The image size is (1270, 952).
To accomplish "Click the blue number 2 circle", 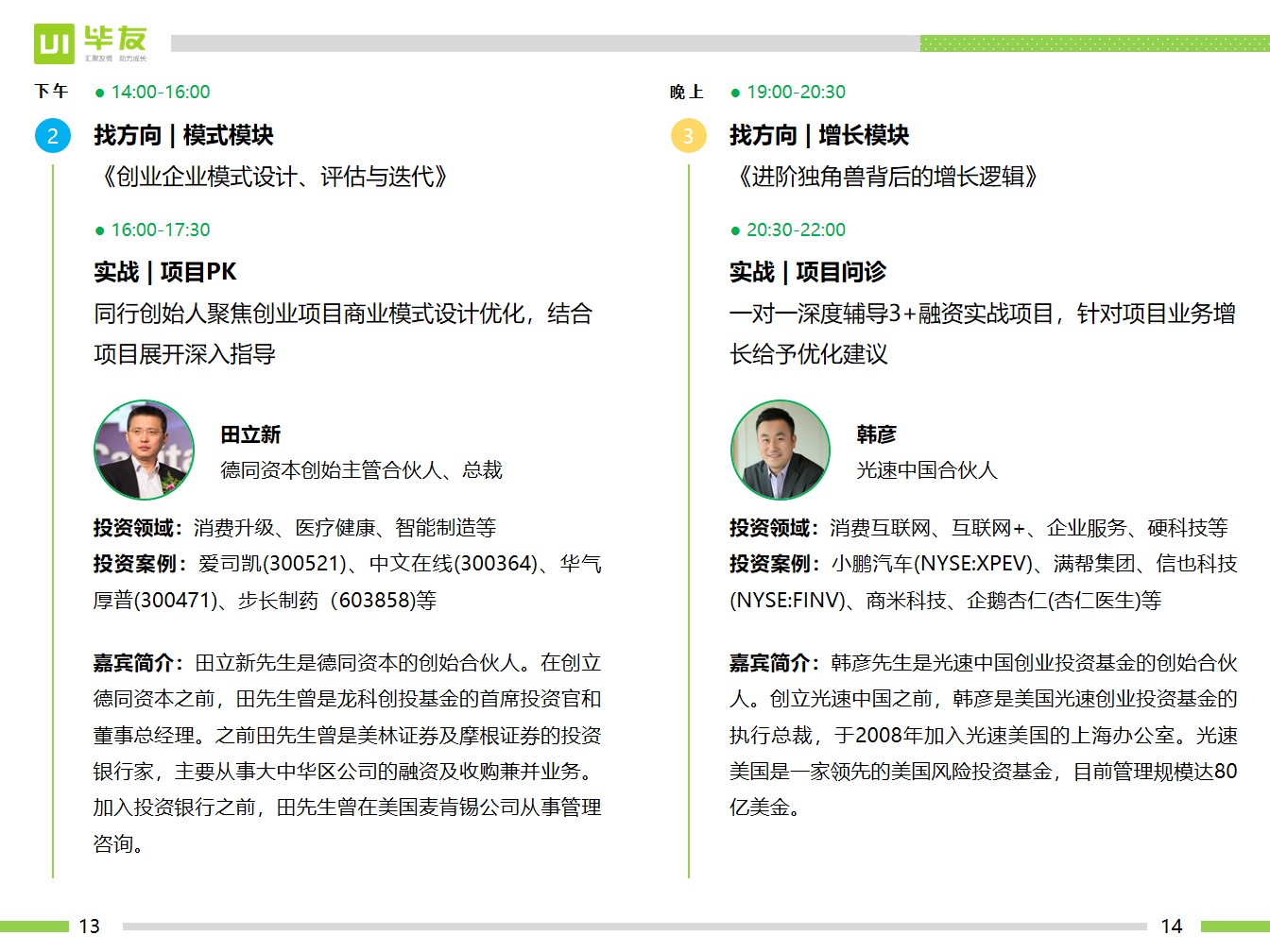I will [53, 135].
